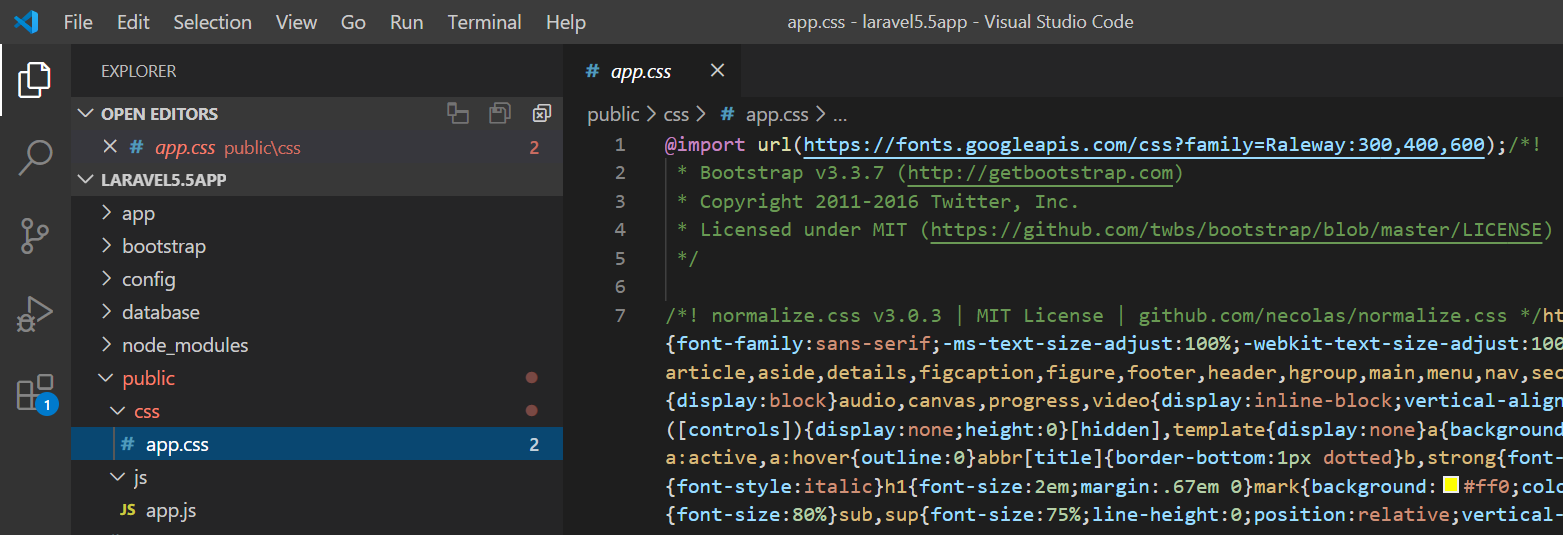Screen dimensions: 1563x535
Task: Click the 'app.css' breadcrumb segment
Action: [x=765, y=115]
